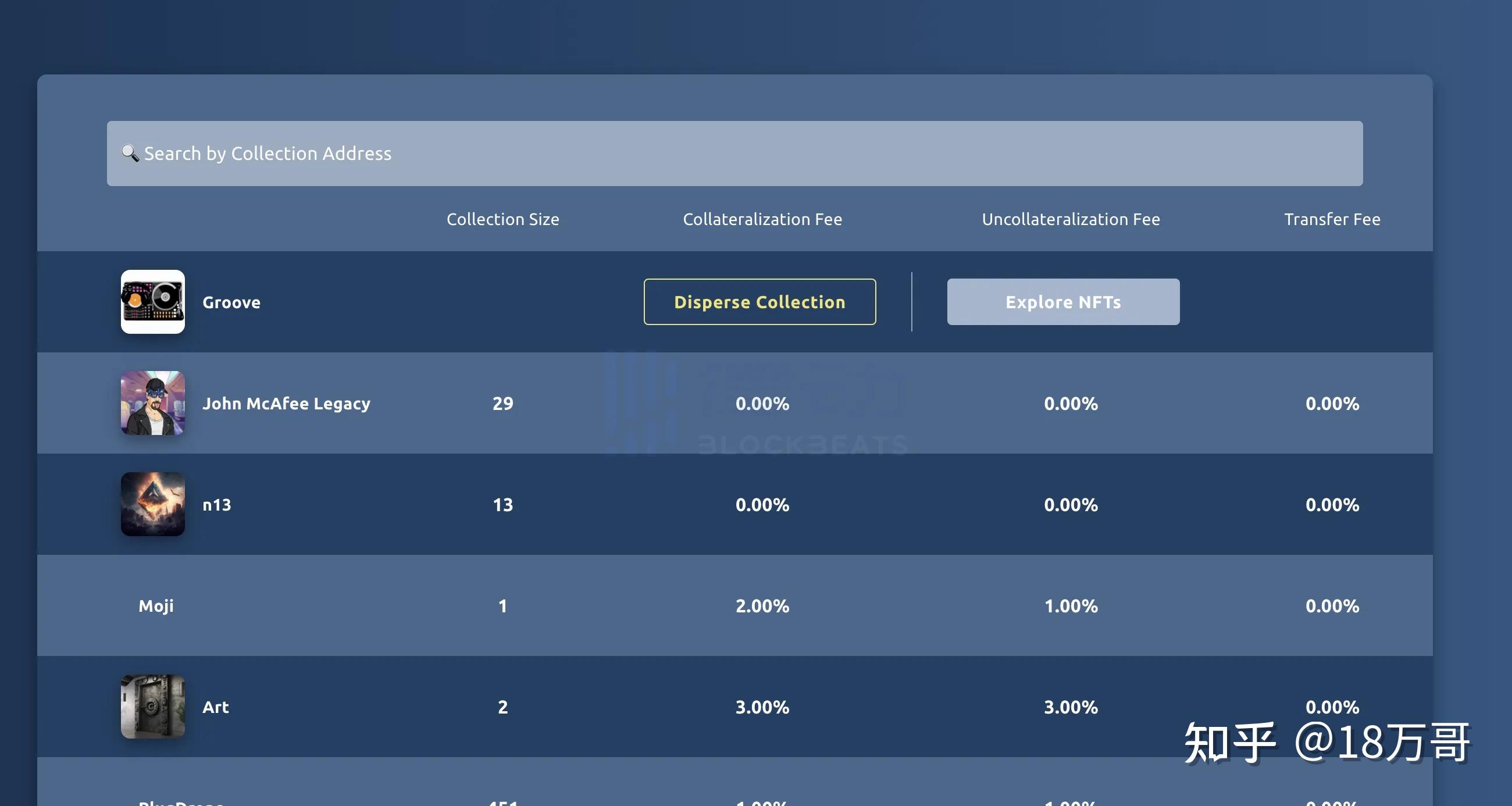Click the Explore NFTs button
Viewport: 1512px width, 806px height.
tap(1062, 302)
